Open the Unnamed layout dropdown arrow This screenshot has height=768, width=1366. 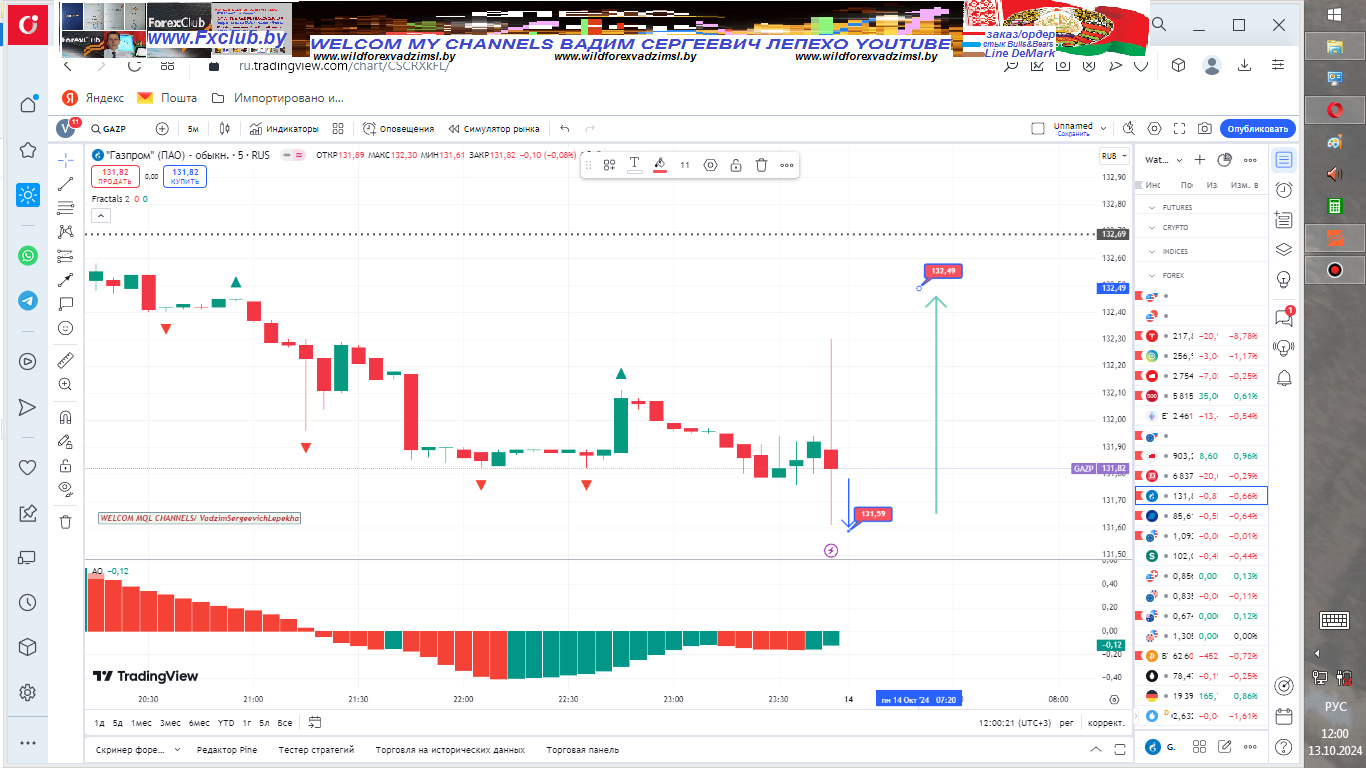[1103, 129]
